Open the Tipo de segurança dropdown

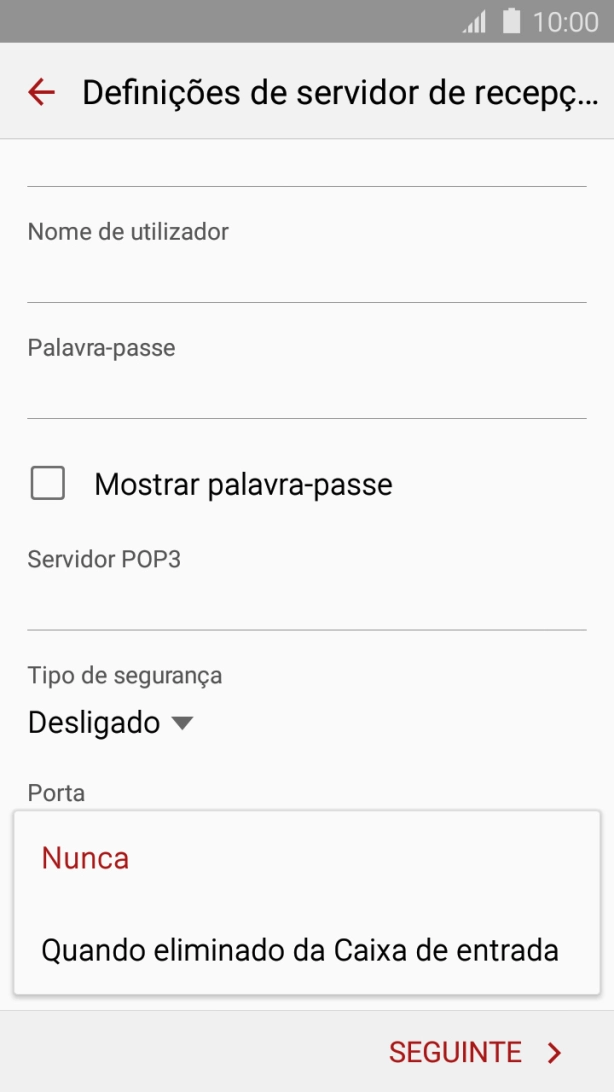110,722
